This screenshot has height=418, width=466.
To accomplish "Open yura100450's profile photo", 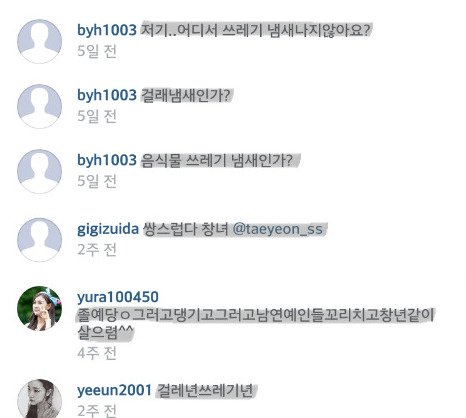I will click(39, 308).
